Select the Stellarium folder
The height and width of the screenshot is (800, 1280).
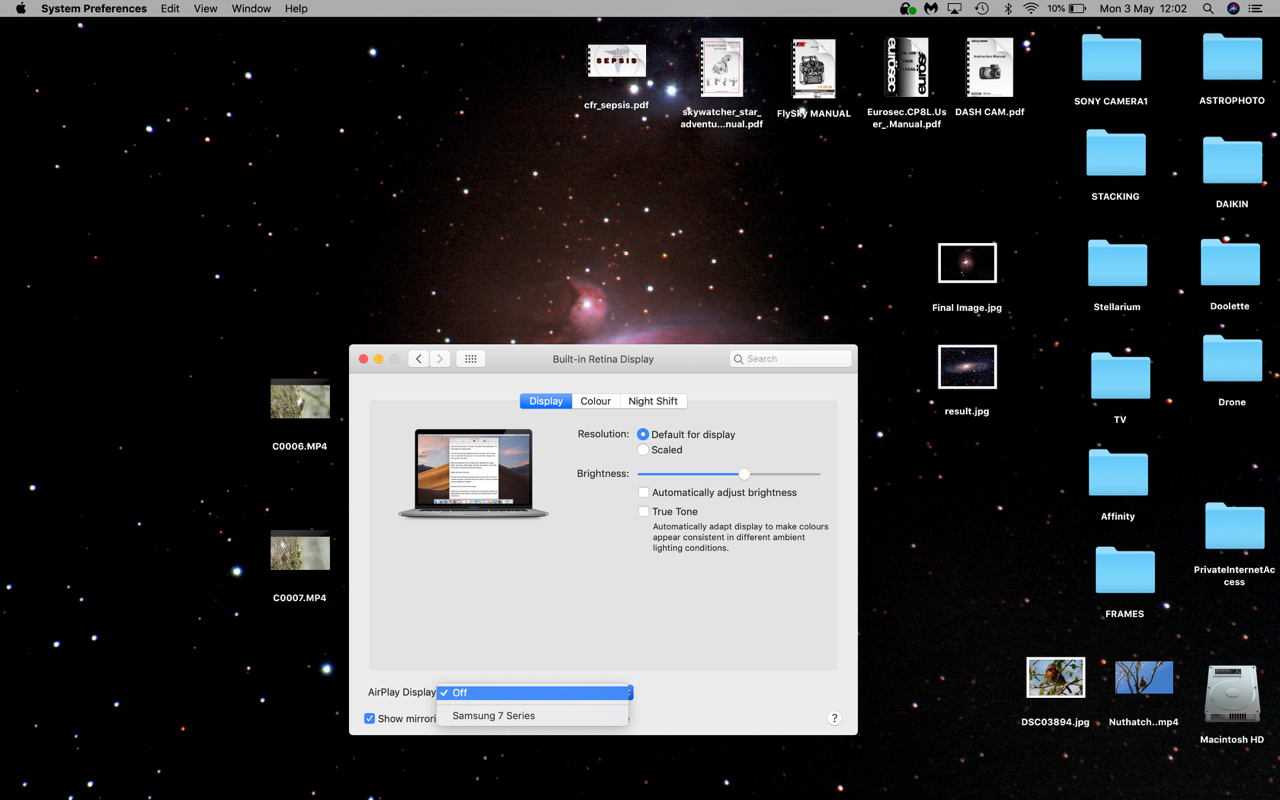tap(1117, 263)
